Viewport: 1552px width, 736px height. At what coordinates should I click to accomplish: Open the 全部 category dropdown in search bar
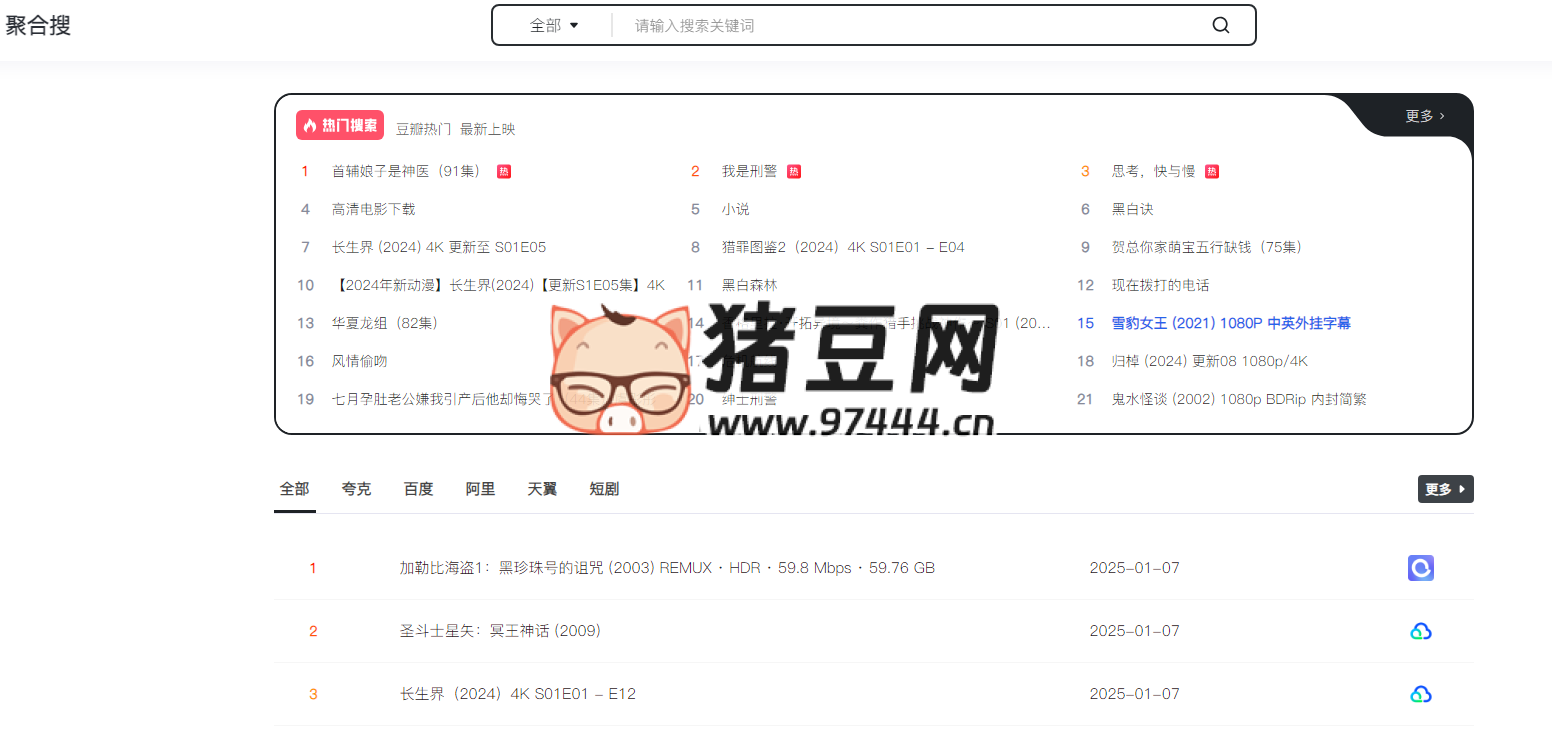(x=554, y=26)
